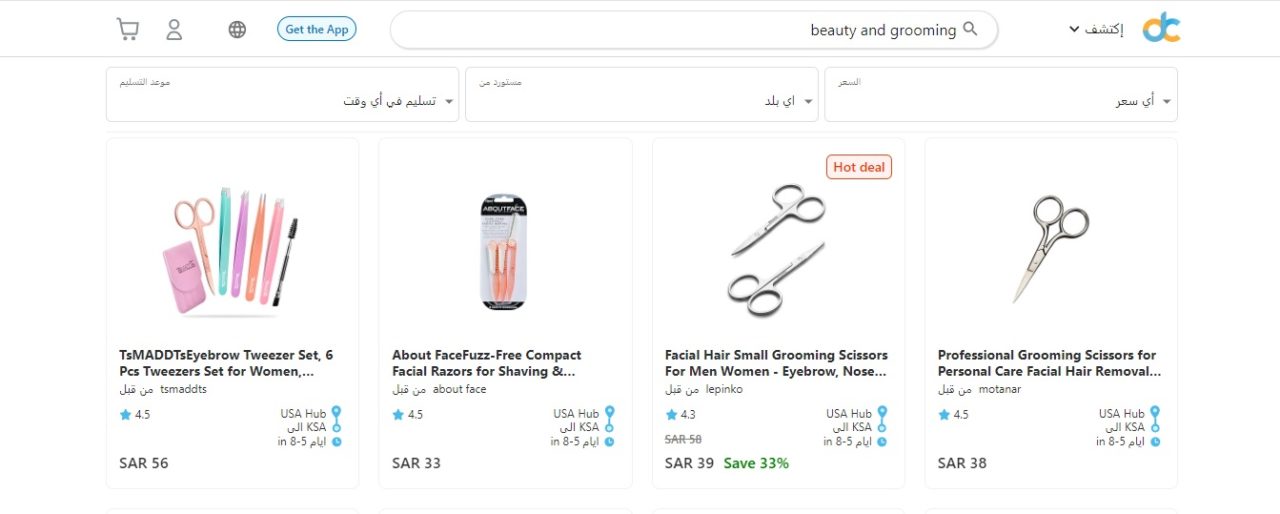
Task: Click the magnifier search icon in search bar
Action: click(970, 29)
